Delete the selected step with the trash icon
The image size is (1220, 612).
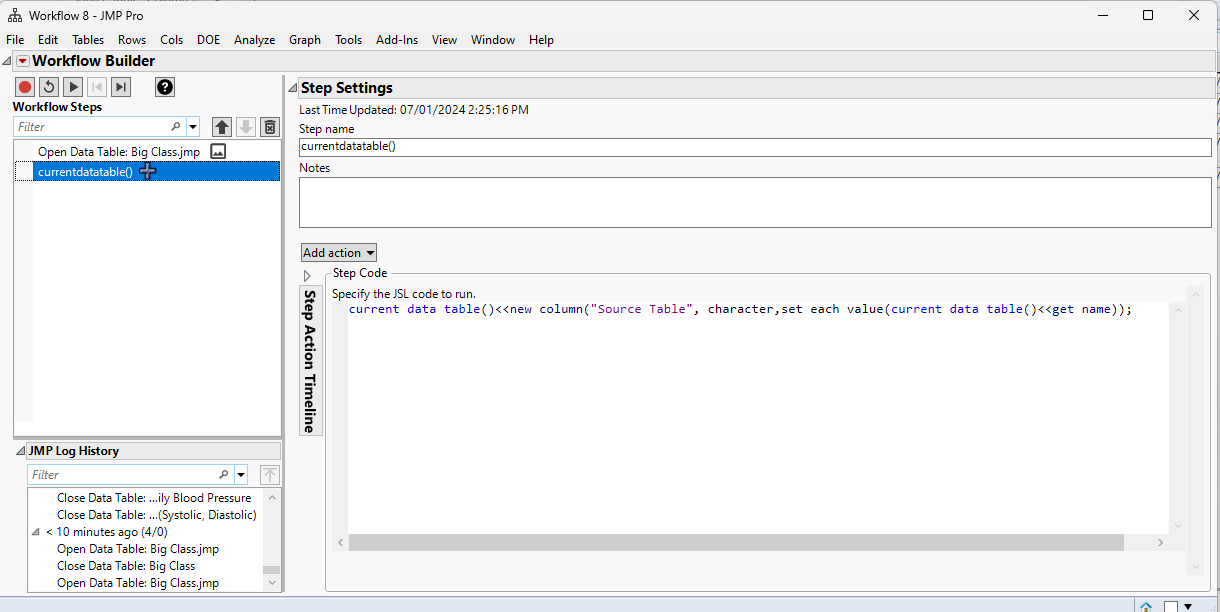tap(269, 127)
